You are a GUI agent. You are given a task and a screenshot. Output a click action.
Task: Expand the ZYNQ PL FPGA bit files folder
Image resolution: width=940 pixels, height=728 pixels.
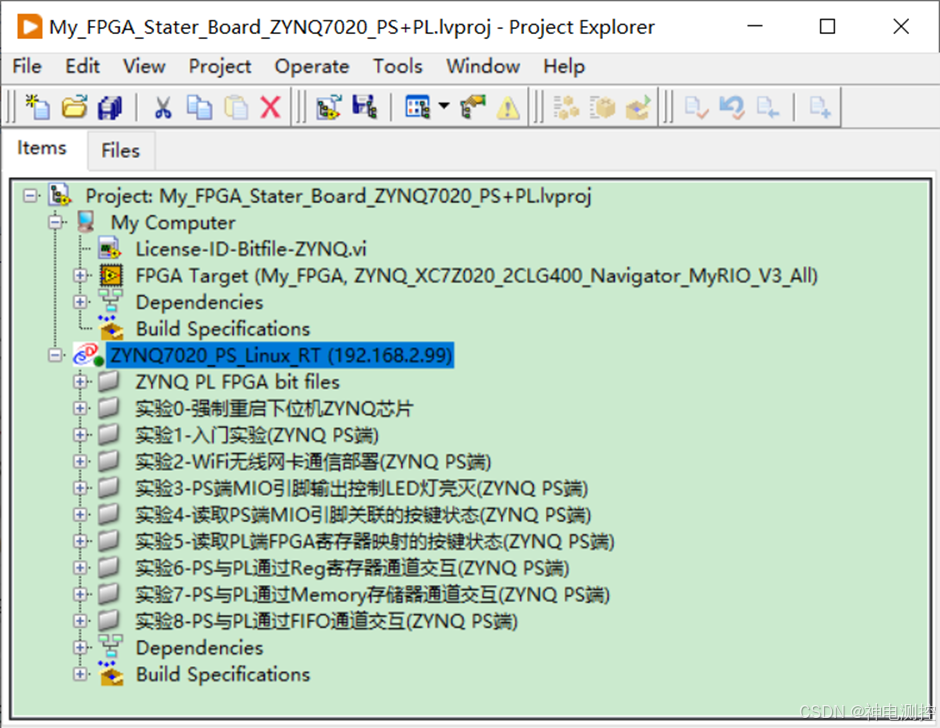80,381
